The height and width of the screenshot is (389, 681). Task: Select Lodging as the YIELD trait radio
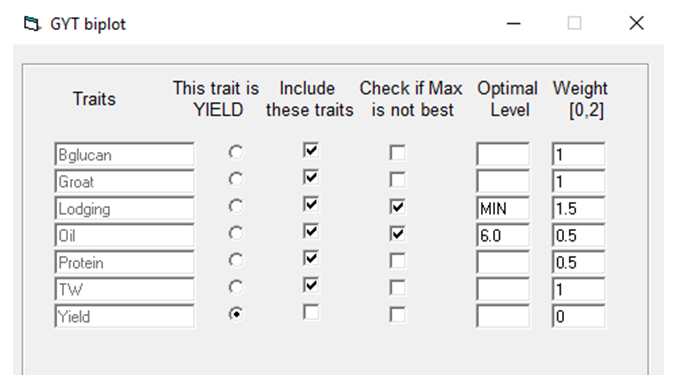(x=236, y=206)
